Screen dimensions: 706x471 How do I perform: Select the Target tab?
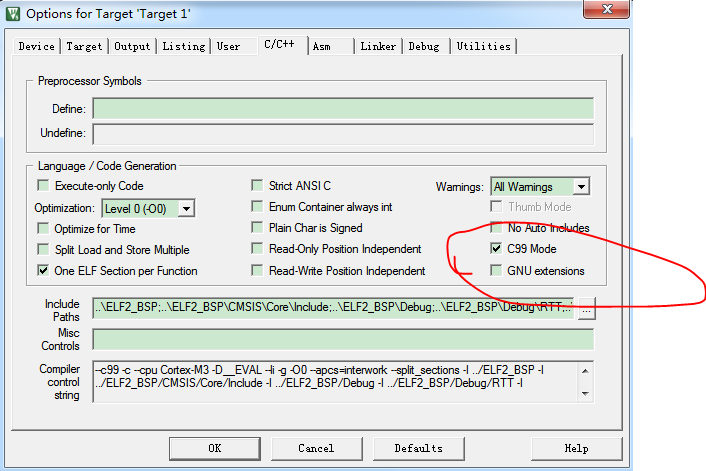[x=84, y=46]
